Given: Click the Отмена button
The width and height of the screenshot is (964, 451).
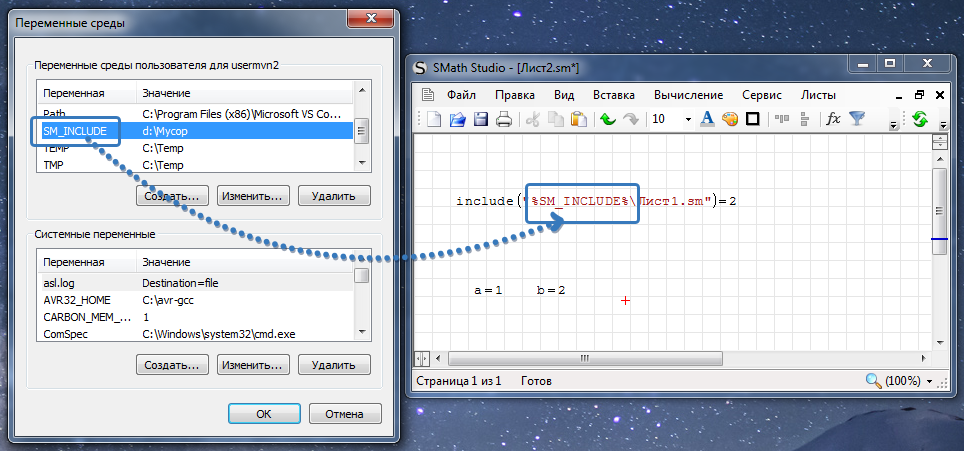Looking at the screenshot, I should [344, 413].
